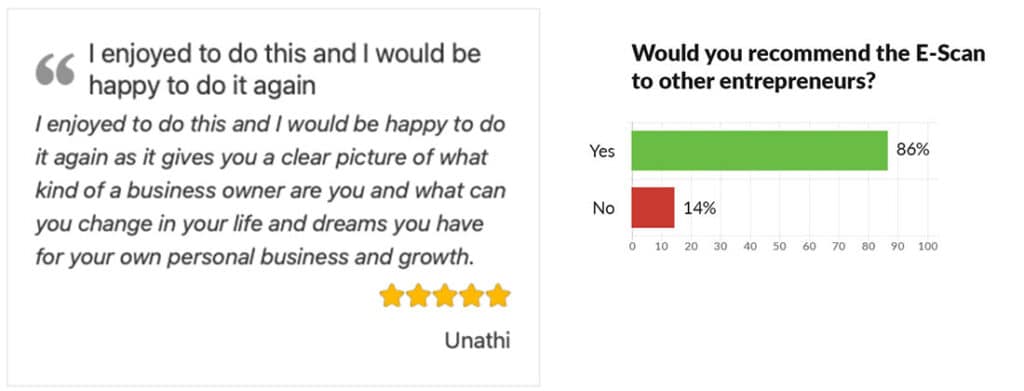The image size is (1024, 391).
Task: Click the Yes axis label
Action: pyautogui.click(x=602, y=151)
